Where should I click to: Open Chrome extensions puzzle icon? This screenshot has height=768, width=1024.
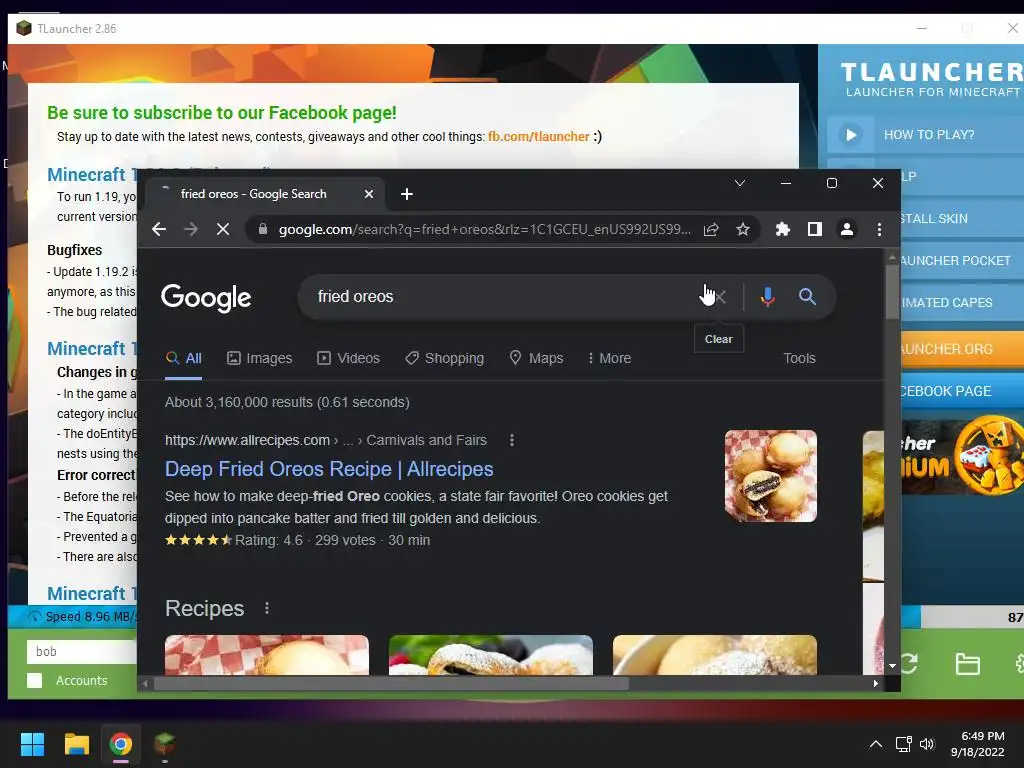(782, 229)
